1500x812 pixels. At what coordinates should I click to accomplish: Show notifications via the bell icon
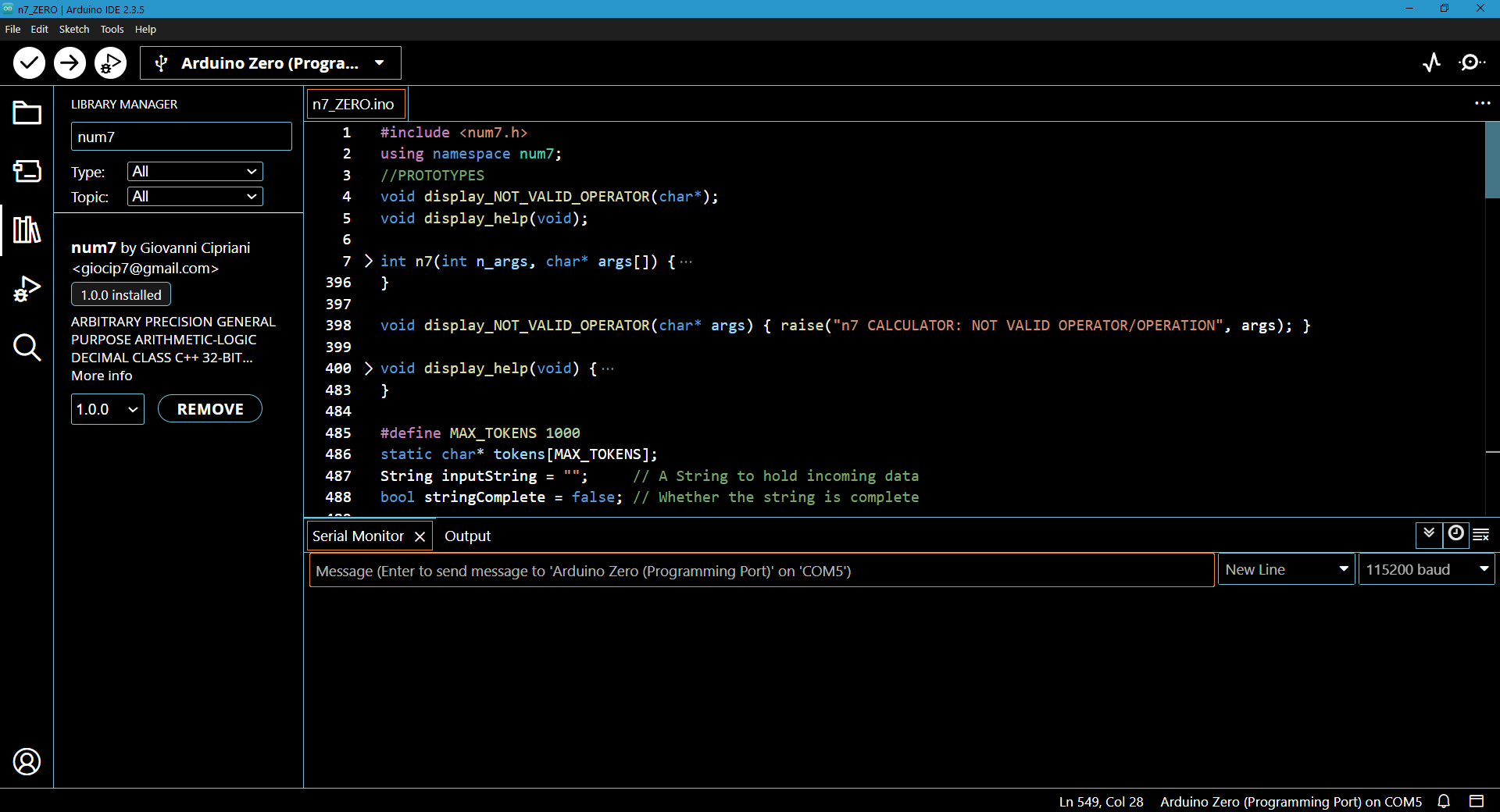pyautogui.click(x=1444, y=801)
